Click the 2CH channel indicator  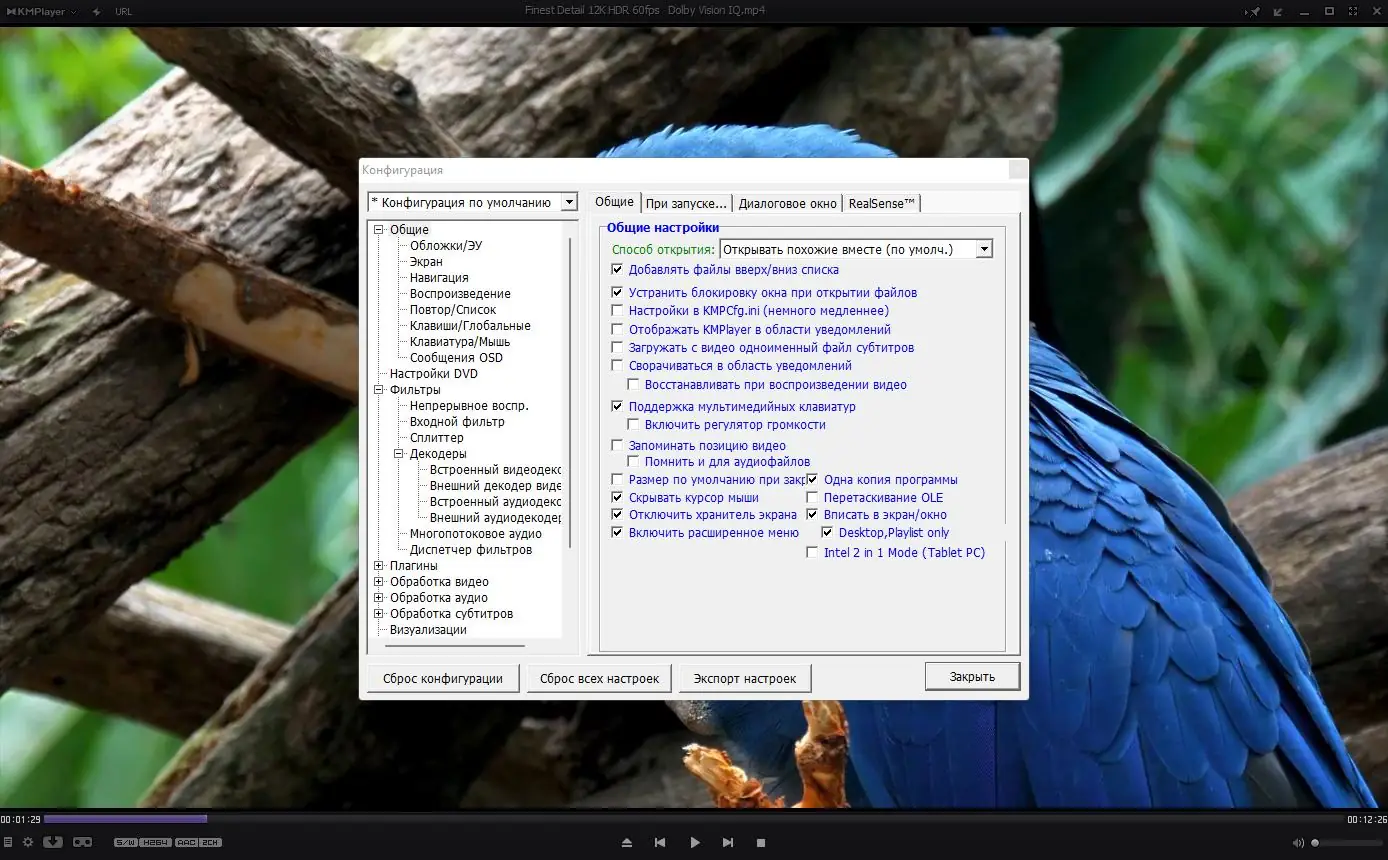[210, 842]
